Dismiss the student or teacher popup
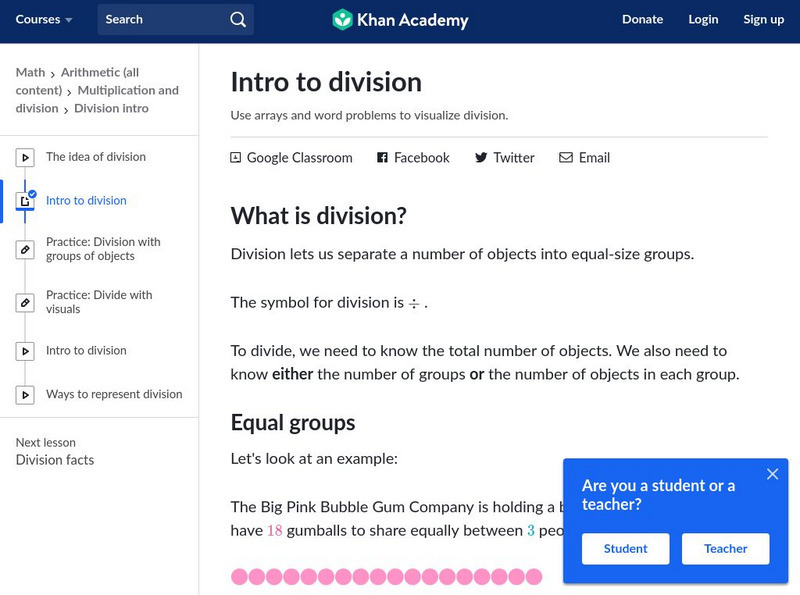 (772, 474)
